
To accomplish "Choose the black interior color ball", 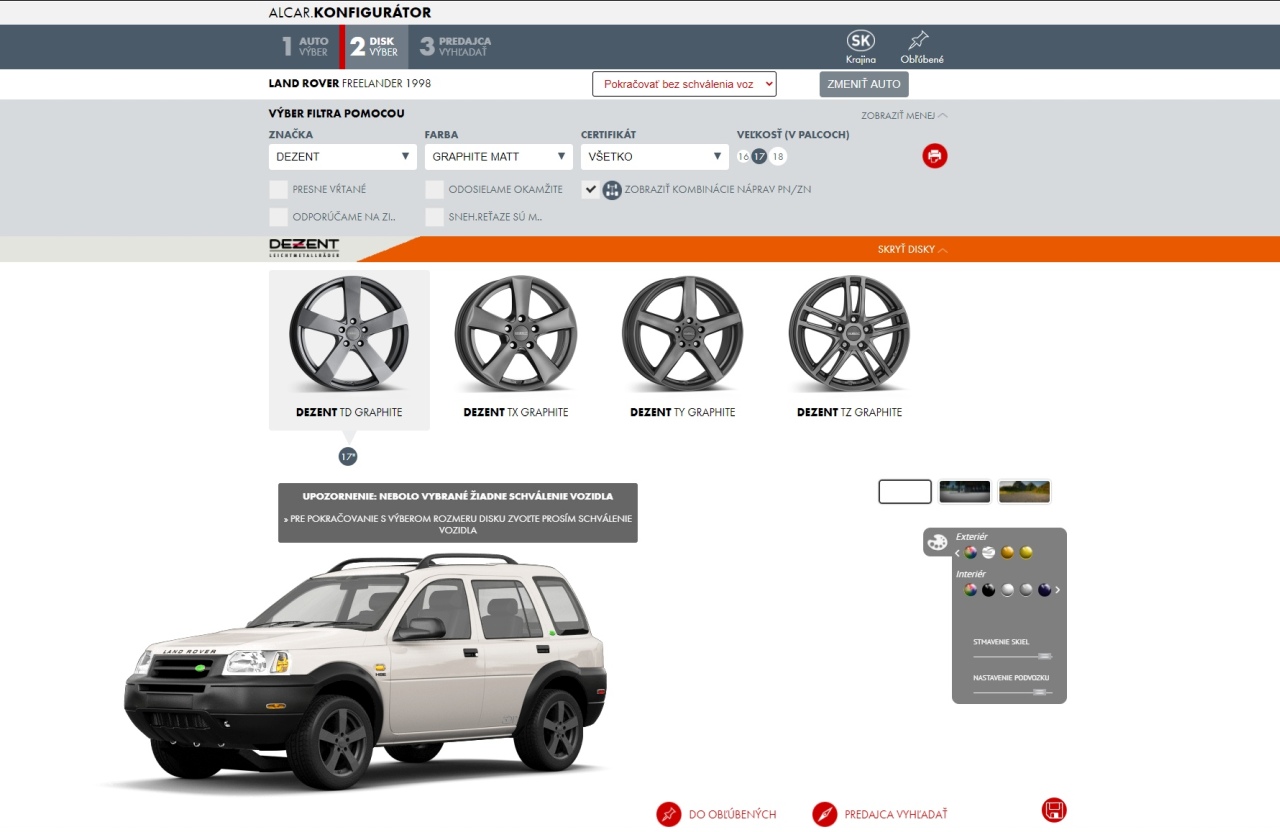I will (x=988, y=590).
